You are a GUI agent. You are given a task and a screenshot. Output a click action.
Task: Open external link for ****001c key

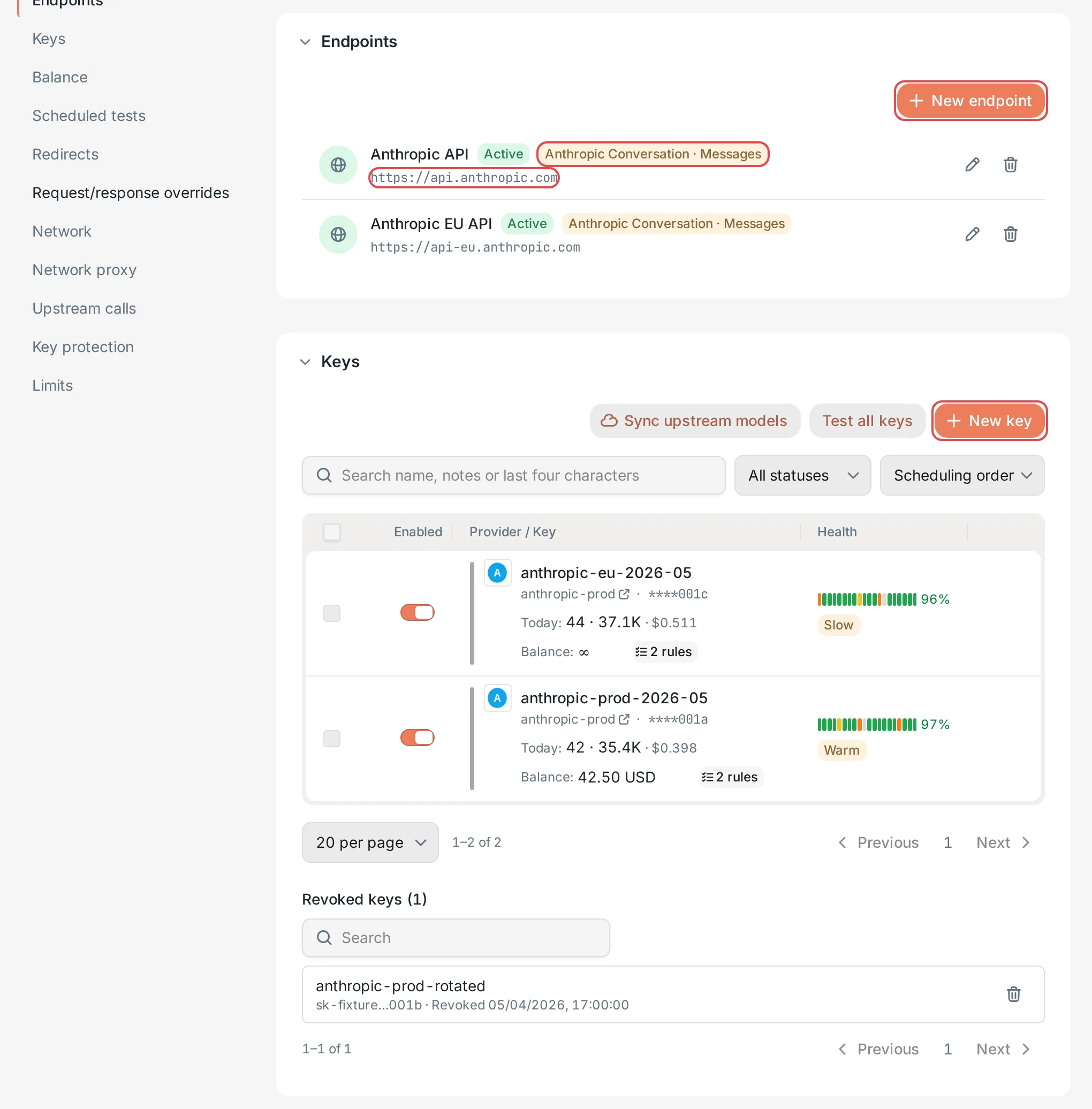click(624, 594)
